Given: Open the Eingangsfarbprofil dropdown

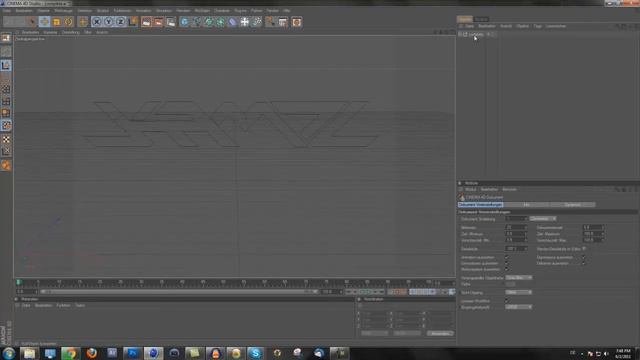Looking at the screenshot, I should (x=518, y=307).
